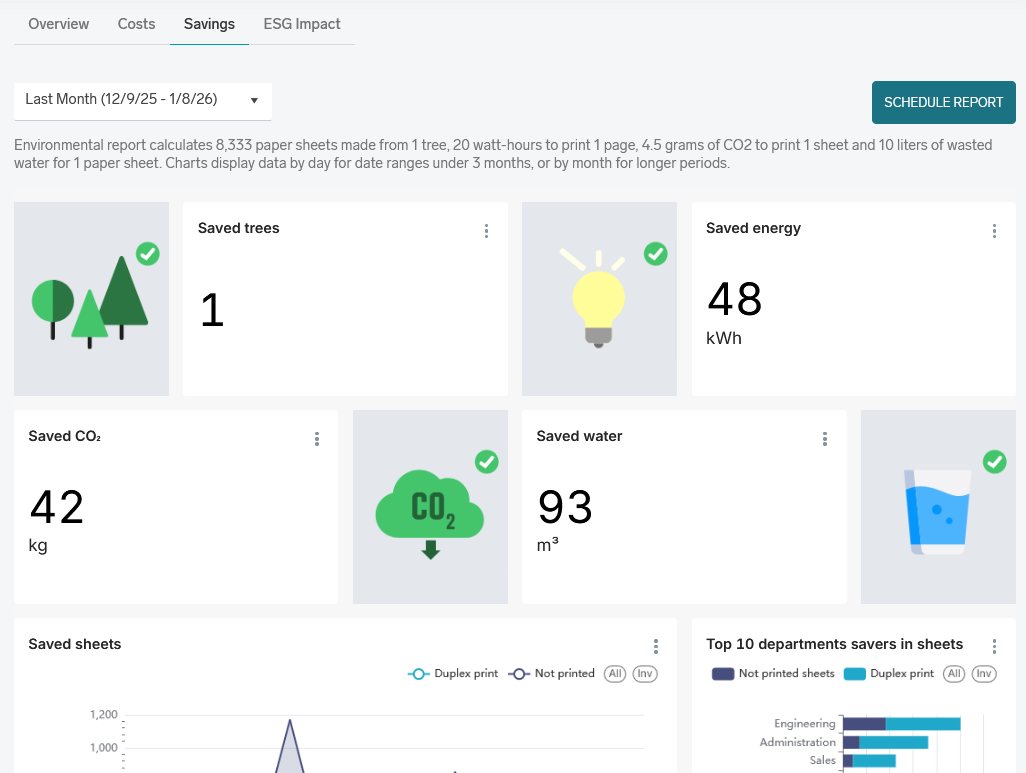Open the Saved sheets chart options menu
1026x773 pixels.
coord(656,646)
